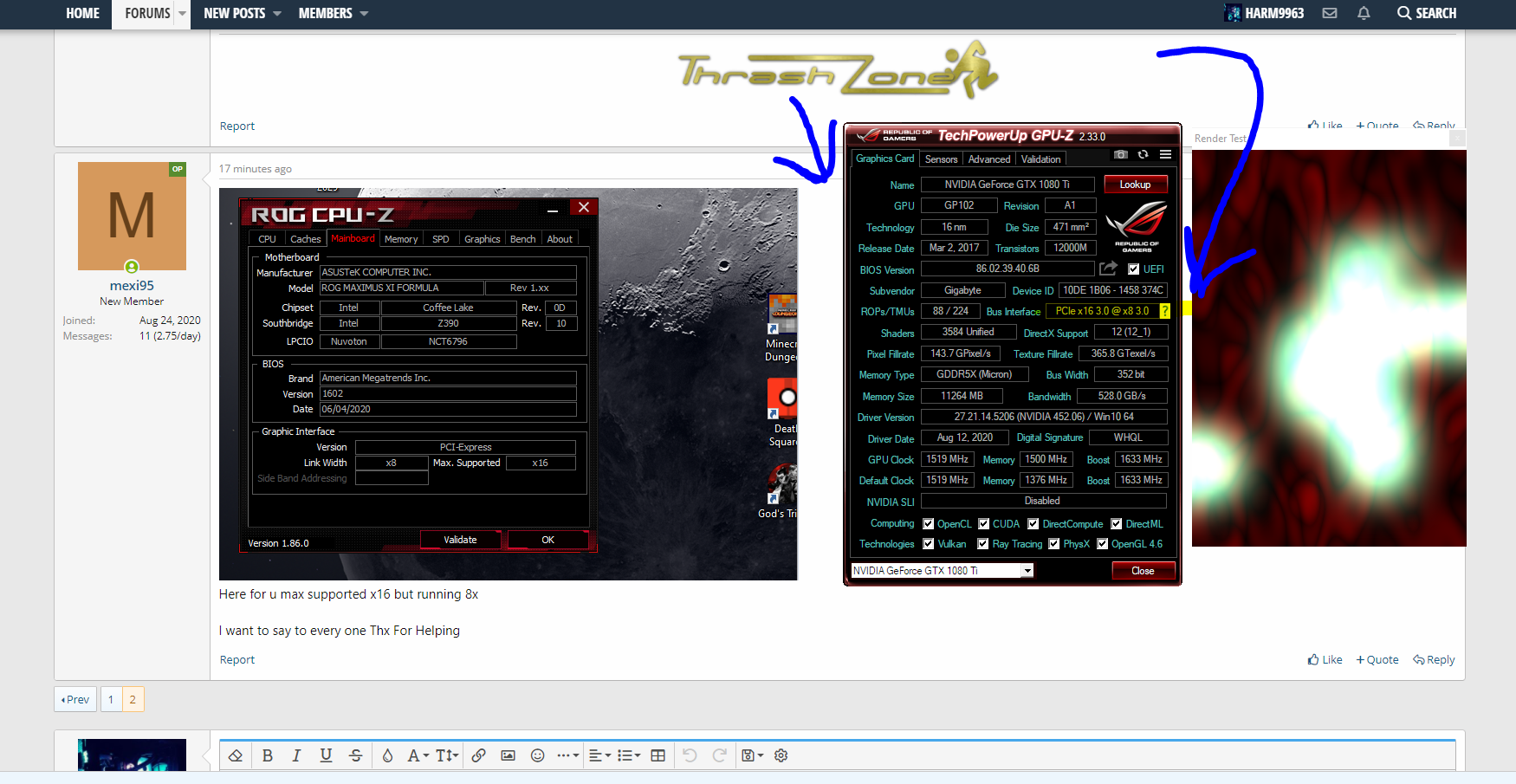The width and height of the screenshot is (1516, 784).
Task: Click the insert image icon in editor
Action: tap(508, 755)
